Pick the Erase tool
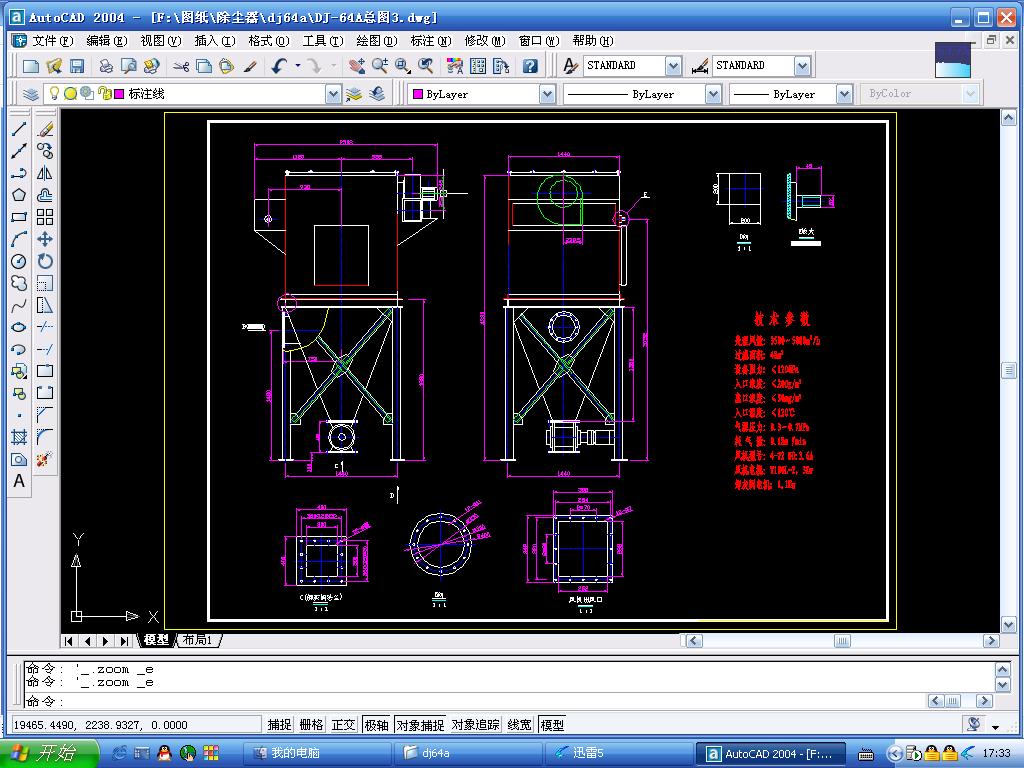The height and width of the screenshot is (768, 1024). click(x=45, y=130)
